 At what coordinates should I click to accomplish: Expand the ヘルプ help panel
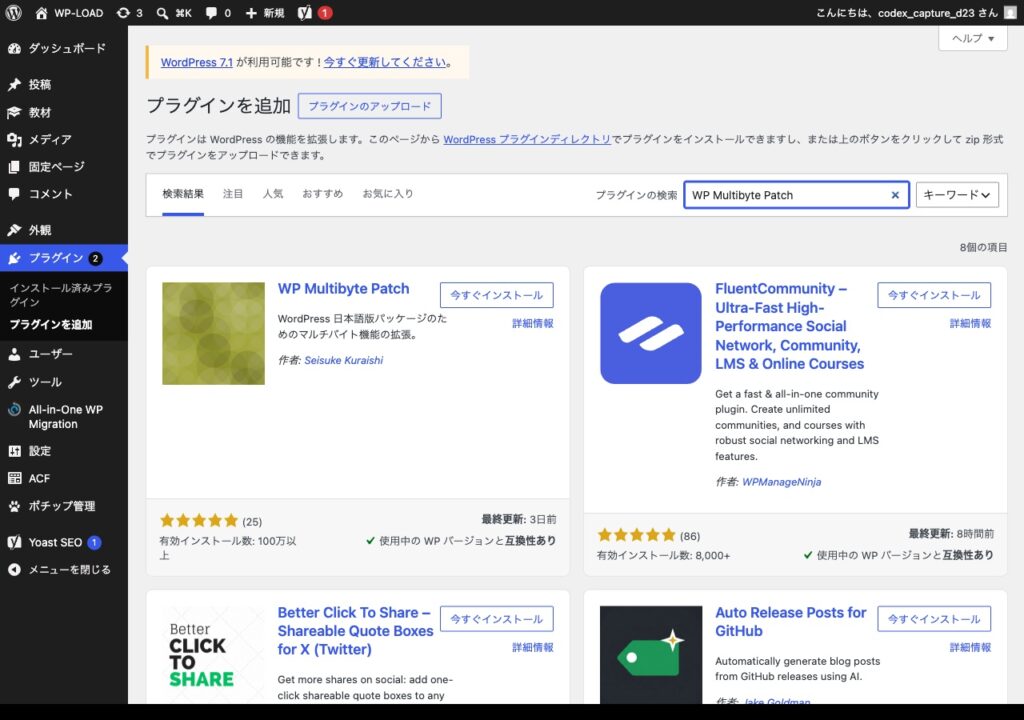click(x=972, y=39)
